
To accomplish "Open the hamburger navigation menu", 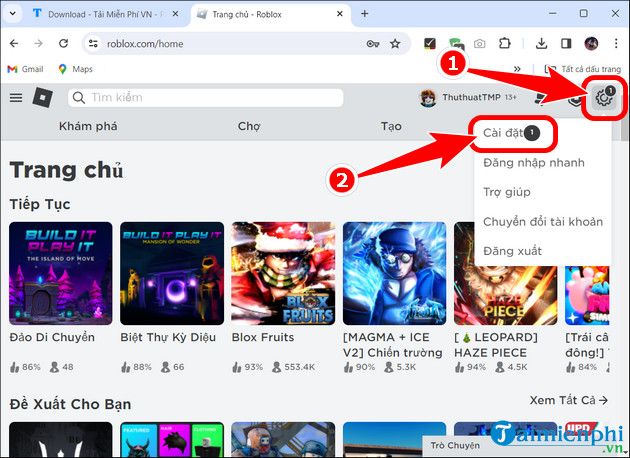I will click(x=16, y=98).
